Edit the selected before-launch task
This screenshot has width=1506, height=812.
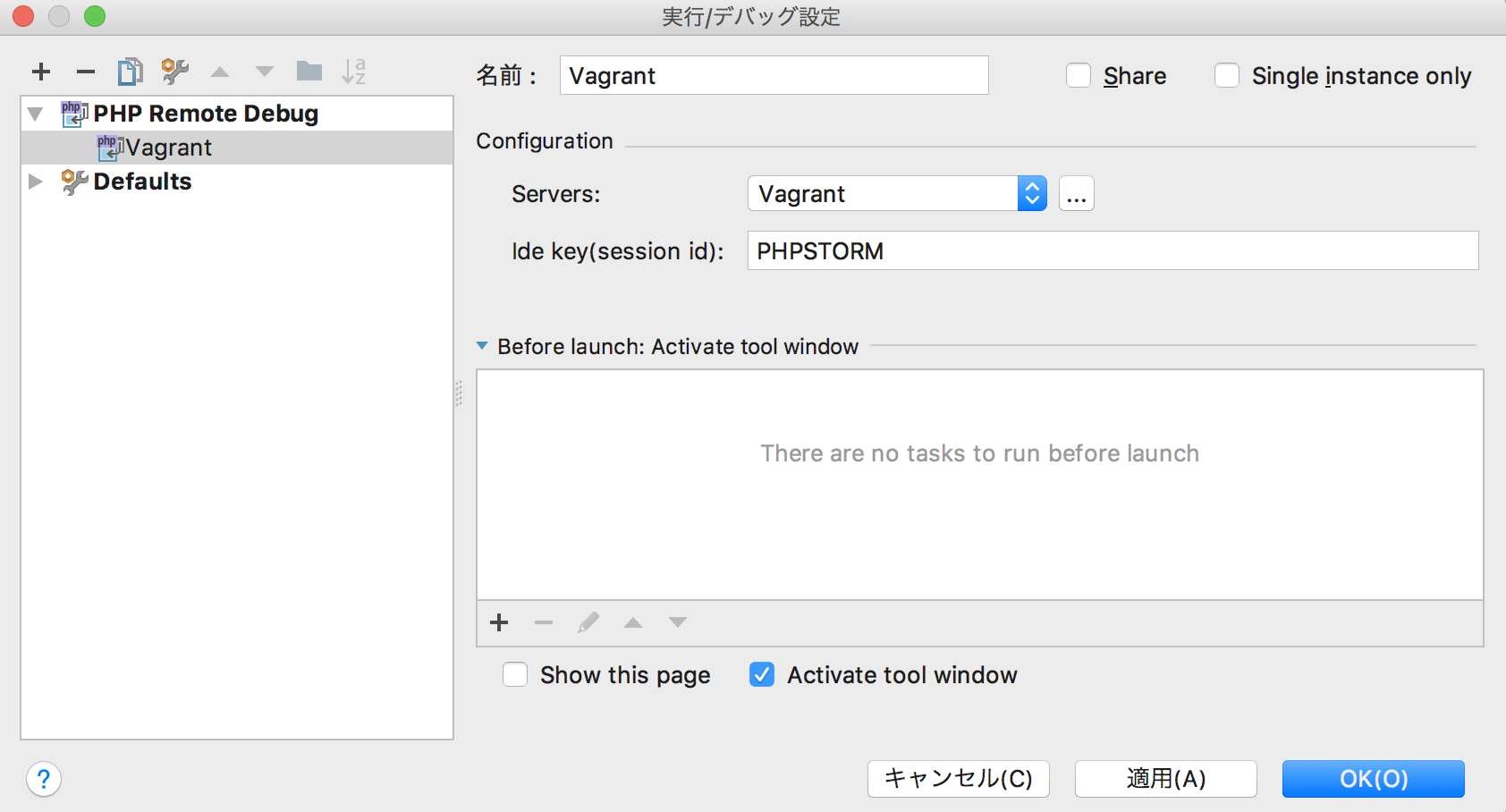pyautogui.click(x=588, y=622)
